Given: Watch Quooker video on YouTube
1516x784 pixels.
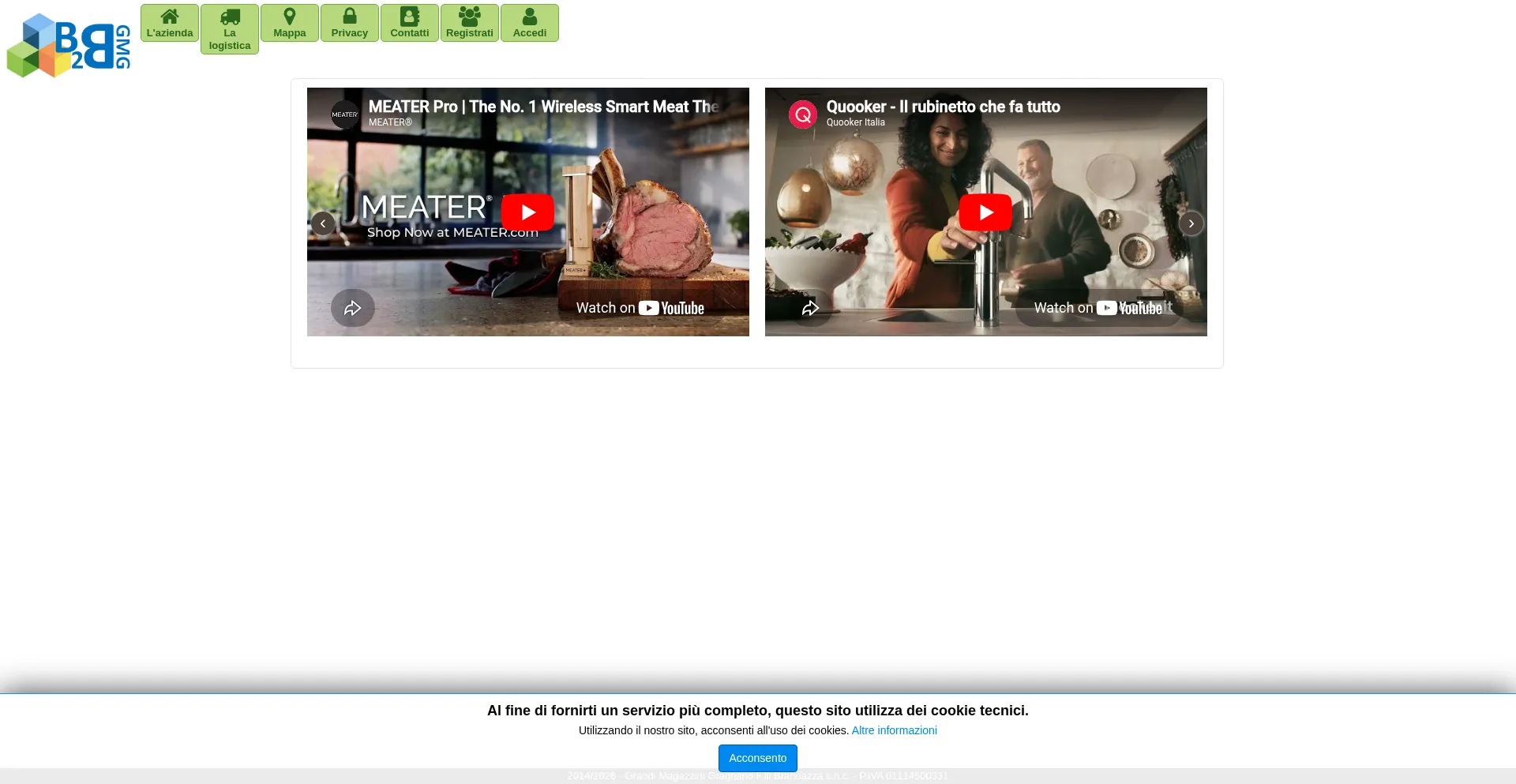Looking at the screenshot, I should pos(1098,308).
